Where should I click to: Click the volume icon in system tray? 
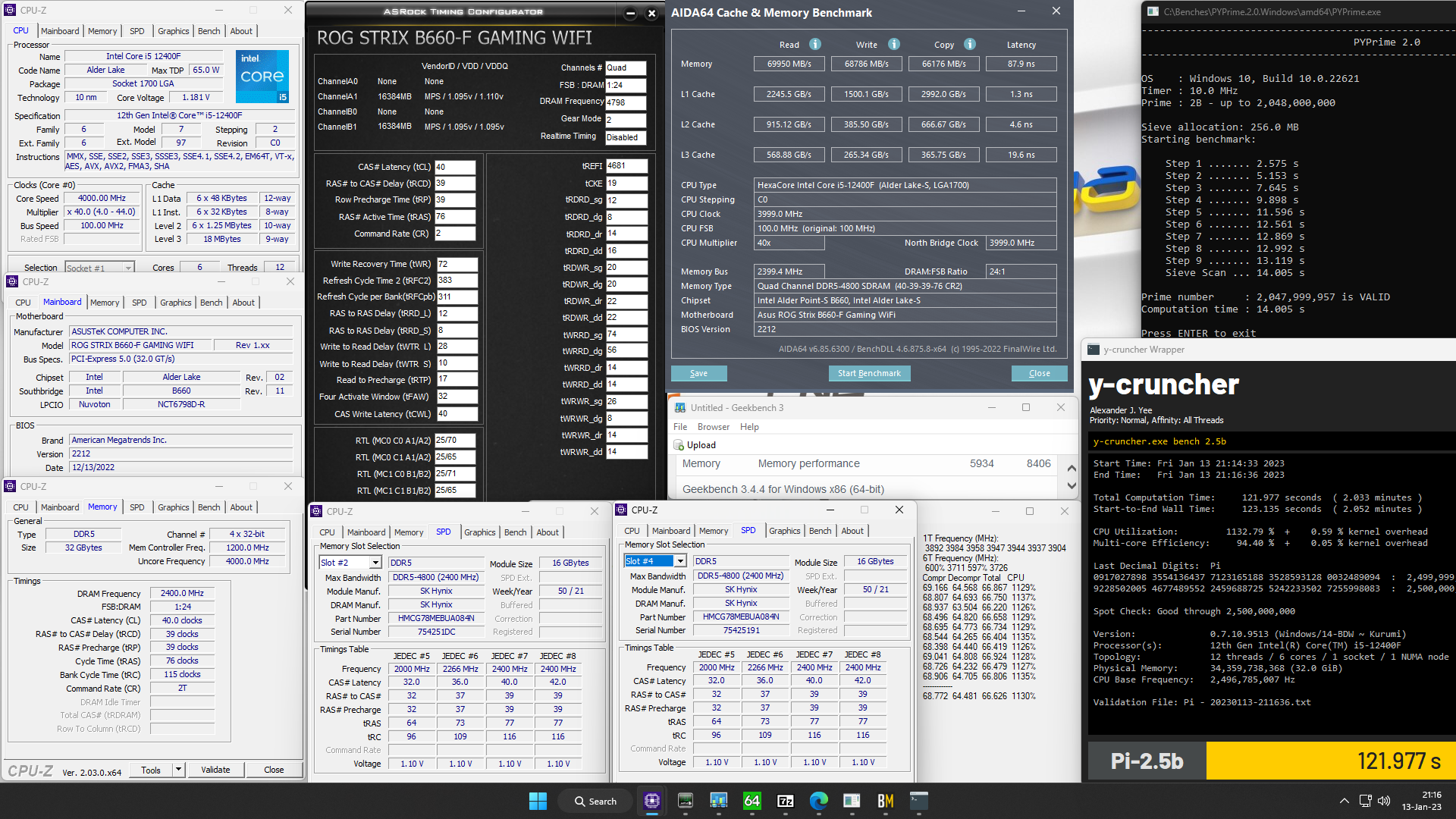(1384, 801)
